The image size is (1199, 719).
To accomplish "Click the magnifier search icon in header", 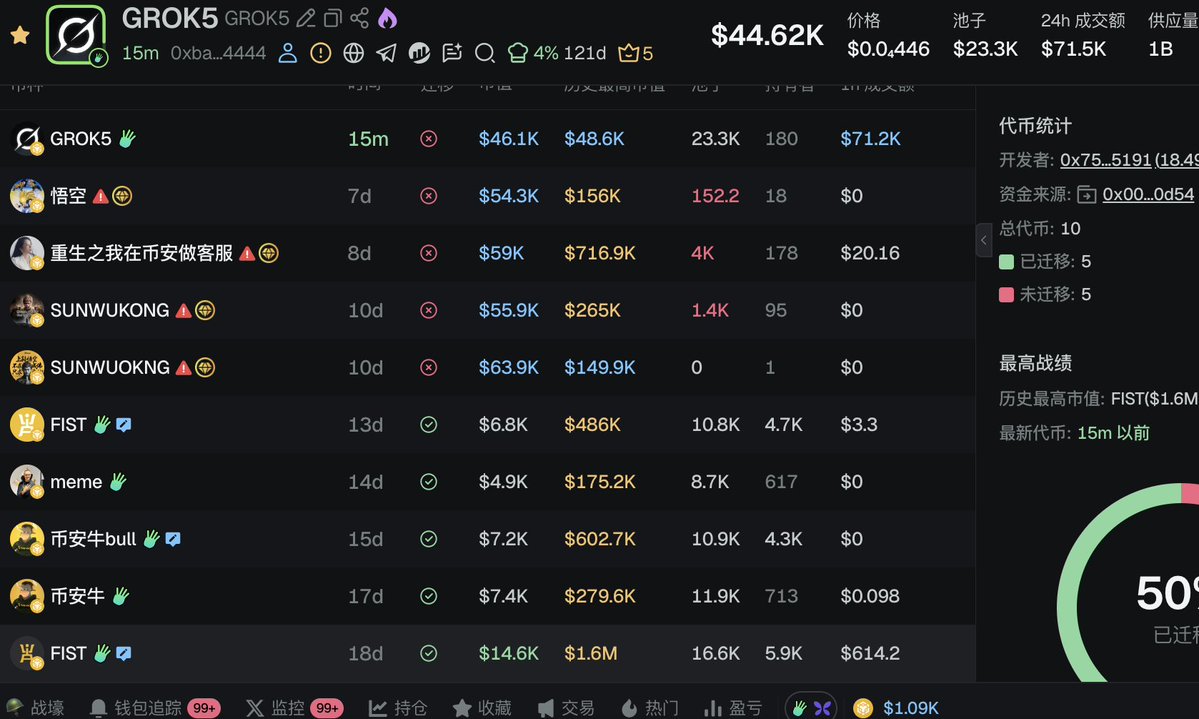I will pyautogui.click(x=485, y=53).
